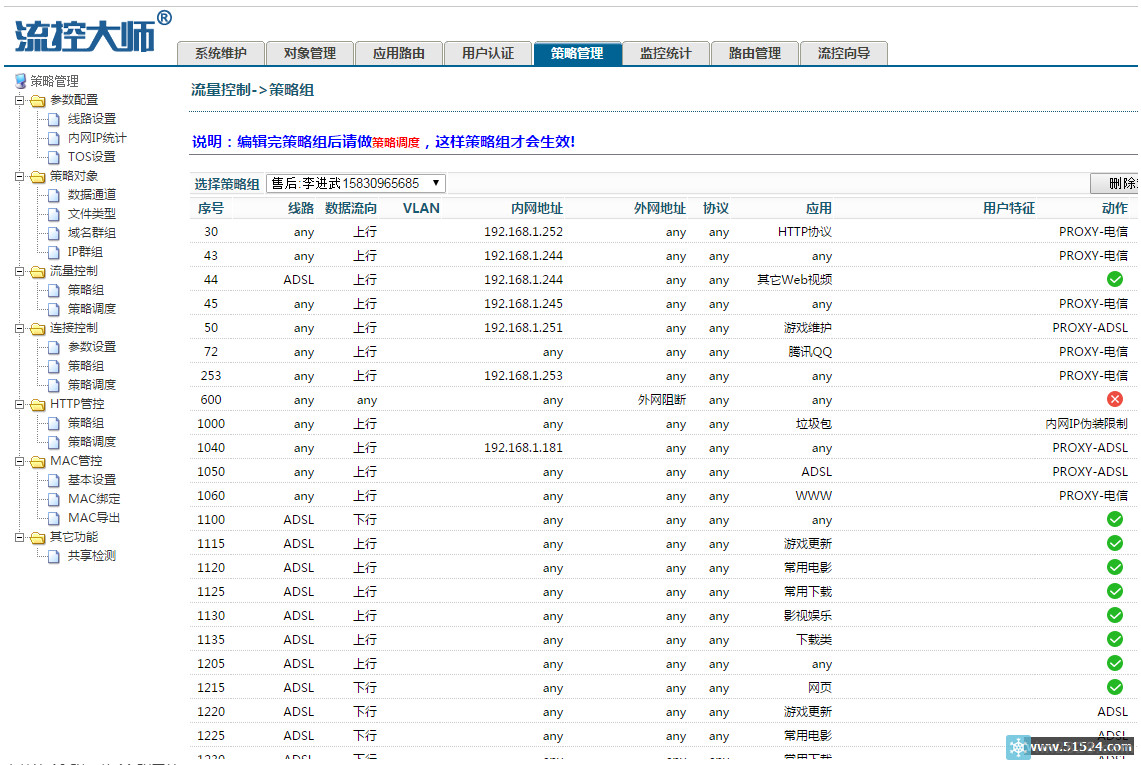This screenshot has width=1141, height=765.
Task: Open 策略调度 under HTTP管控
Action: click(x=92, y=442)
